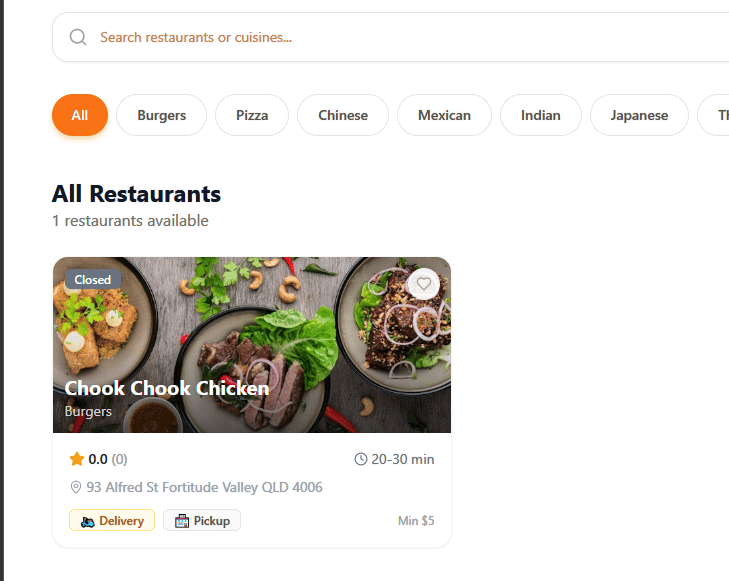Select the Japanese cuisine filter

(x=639, y=115)
